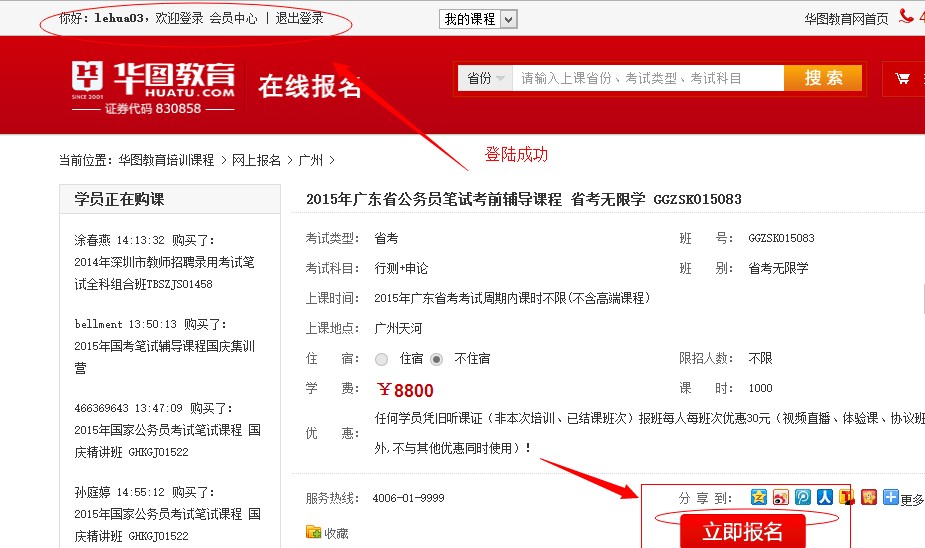
Task: Click 更多 share options text
Action: coord(912,500)
